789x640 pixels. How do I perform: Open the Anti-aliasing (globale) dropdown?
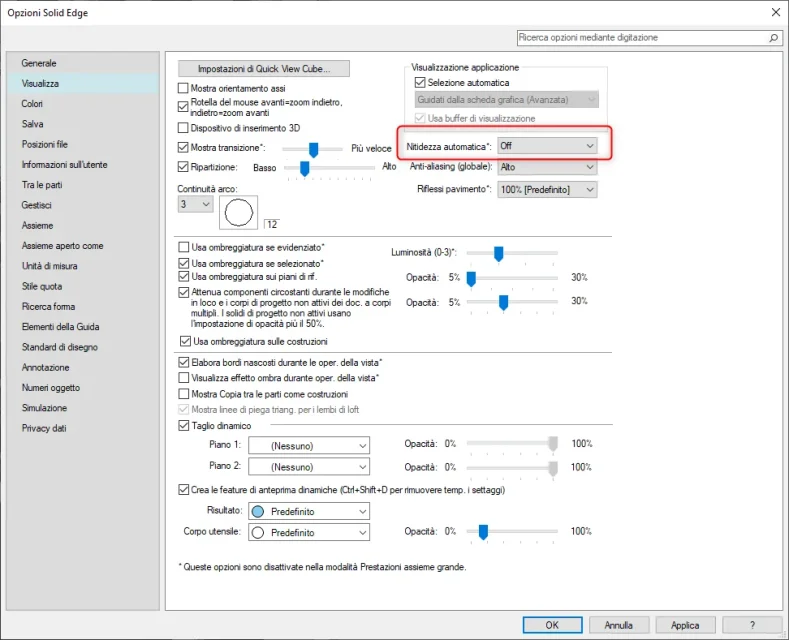pyautogui.click(x=547, y=167)
